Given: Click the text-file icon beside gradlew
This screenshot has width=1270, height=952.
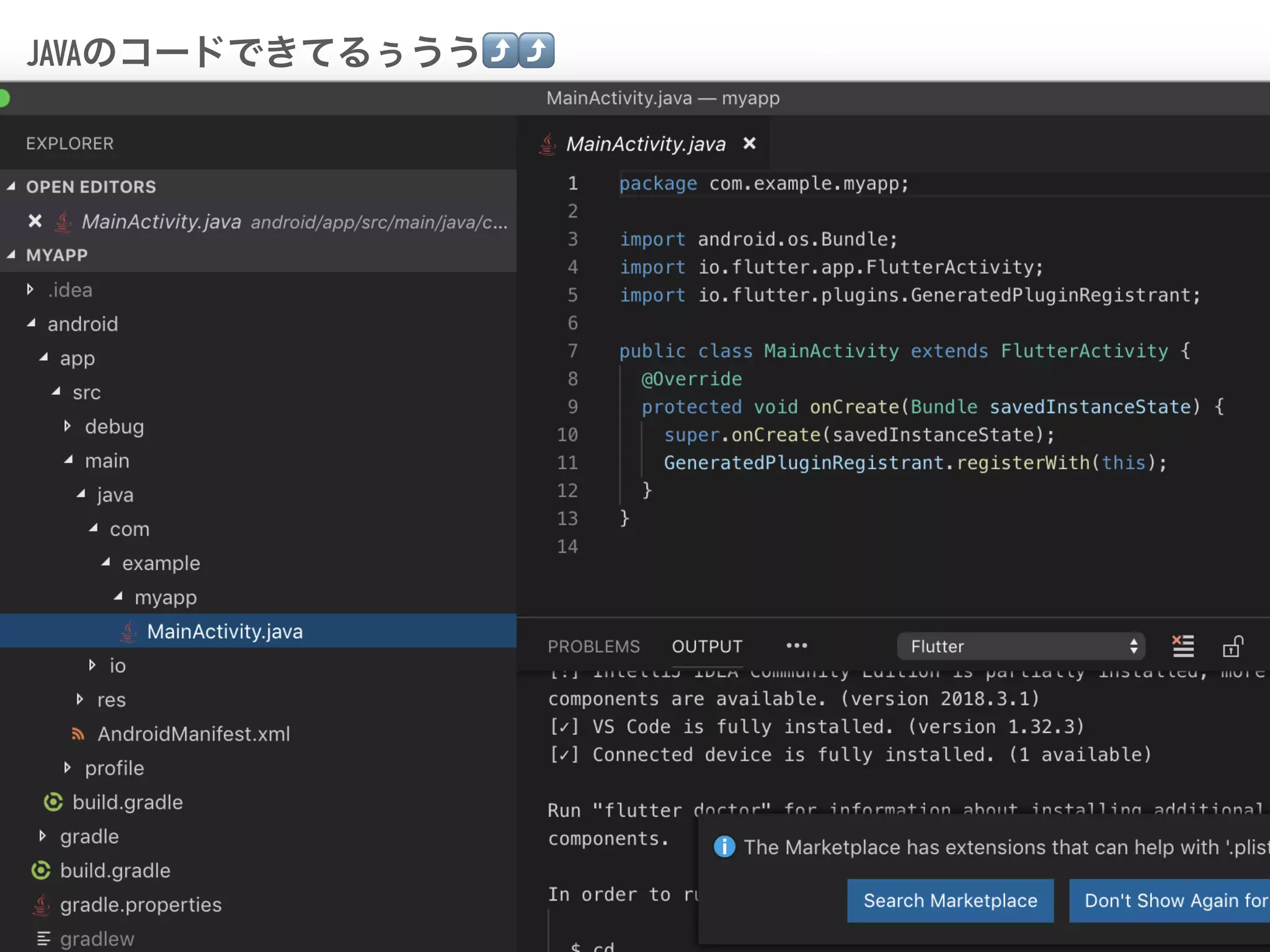Looking at the screenshot, I should click(x=43, y=939).
